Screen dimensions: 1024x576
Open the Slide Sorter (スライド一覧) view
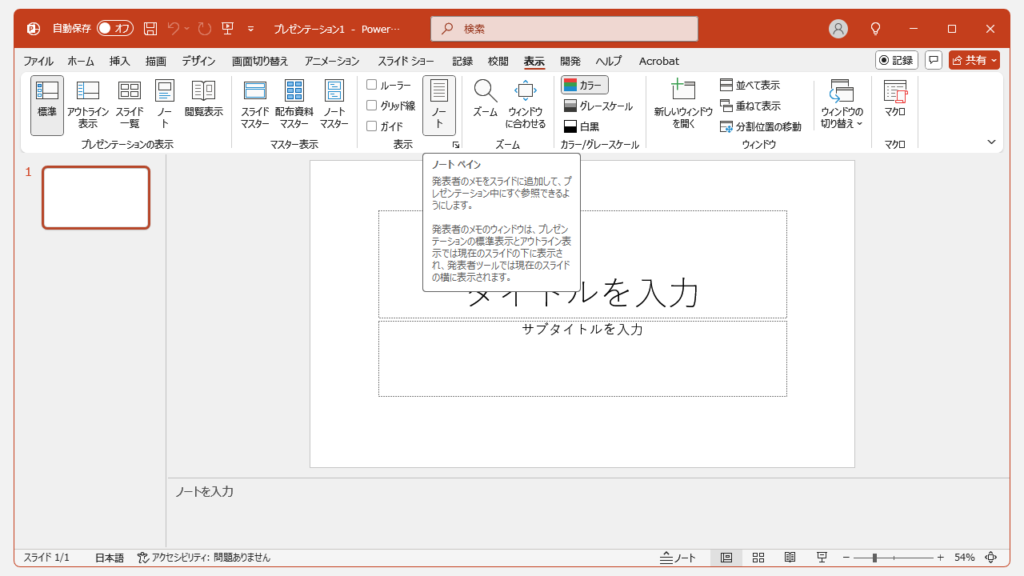[x=129, y=103]
